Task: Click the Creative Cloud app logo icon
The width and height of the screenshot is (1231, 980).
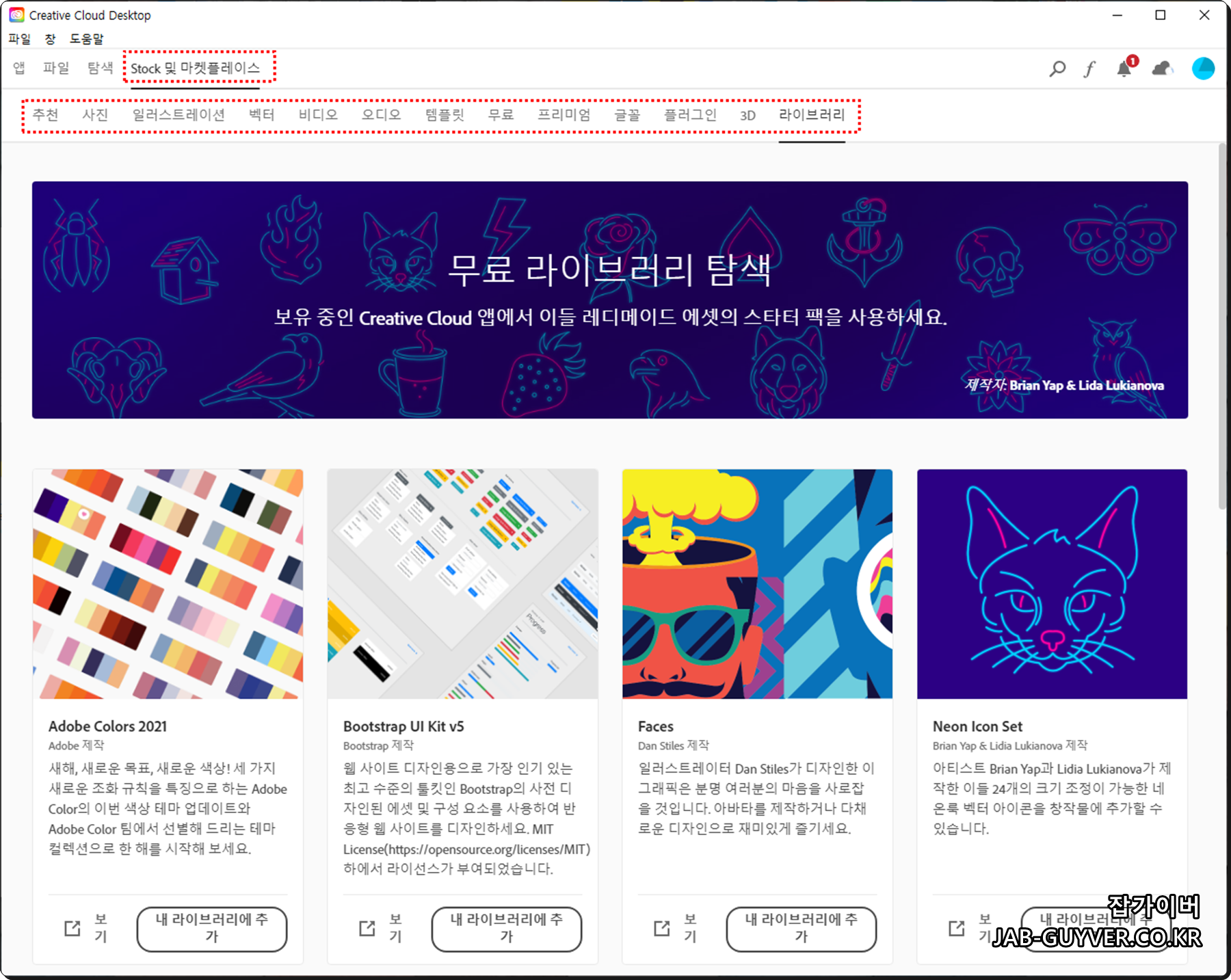Action: 16,15
